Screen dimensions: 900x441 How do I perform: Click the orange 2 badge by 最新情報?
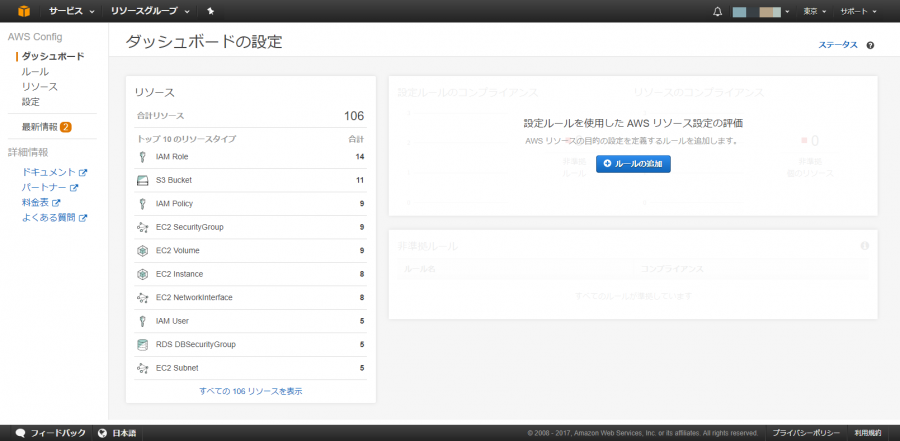pyautogui.click(x=65, y=127)
